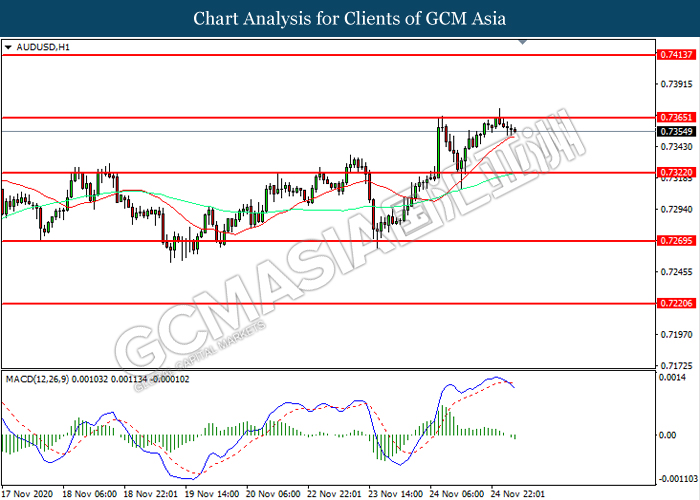Image resolution: width=700 pixels, height=500 pixels.
Task: Click the current price 0.73549 label
Action: pyautogui.click(x=676, y=131)
